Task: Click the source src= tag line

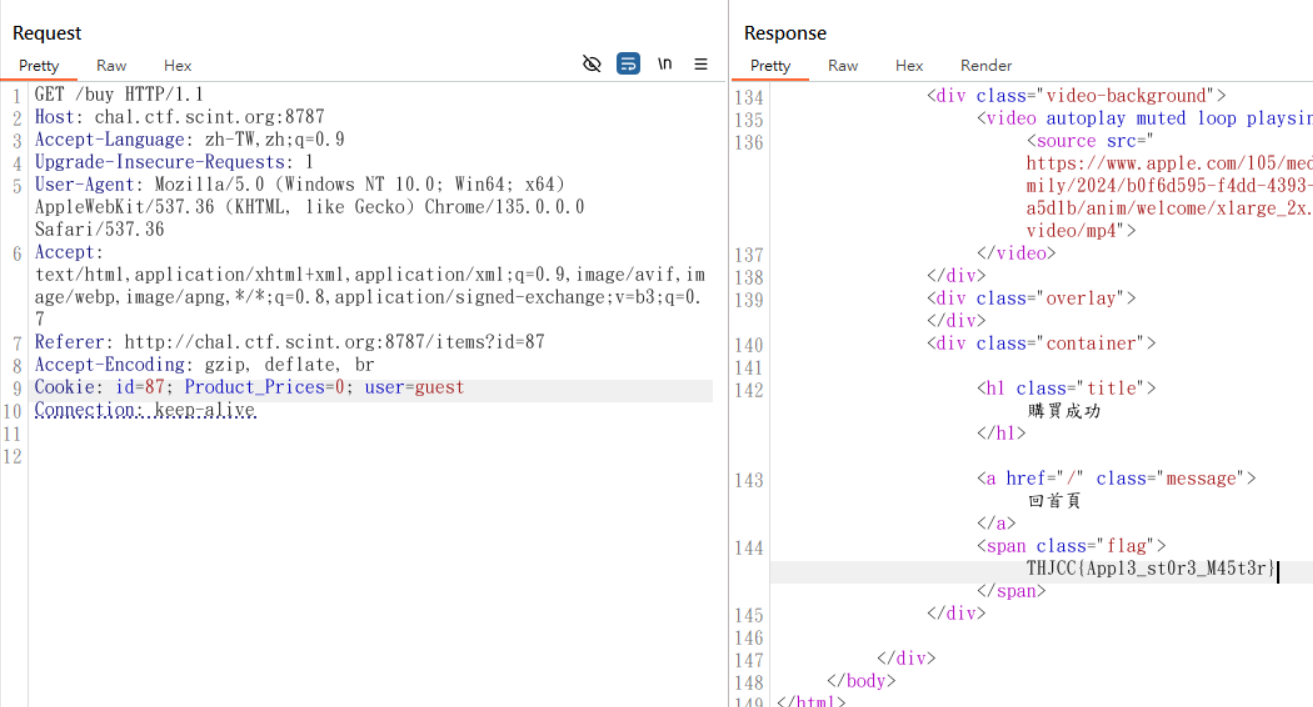Action: tap(1091, 141)
